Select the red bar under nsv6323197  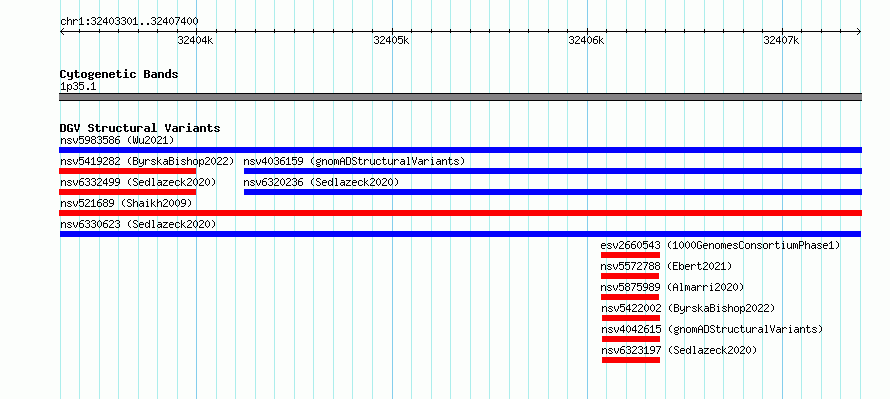coord(631,360)
